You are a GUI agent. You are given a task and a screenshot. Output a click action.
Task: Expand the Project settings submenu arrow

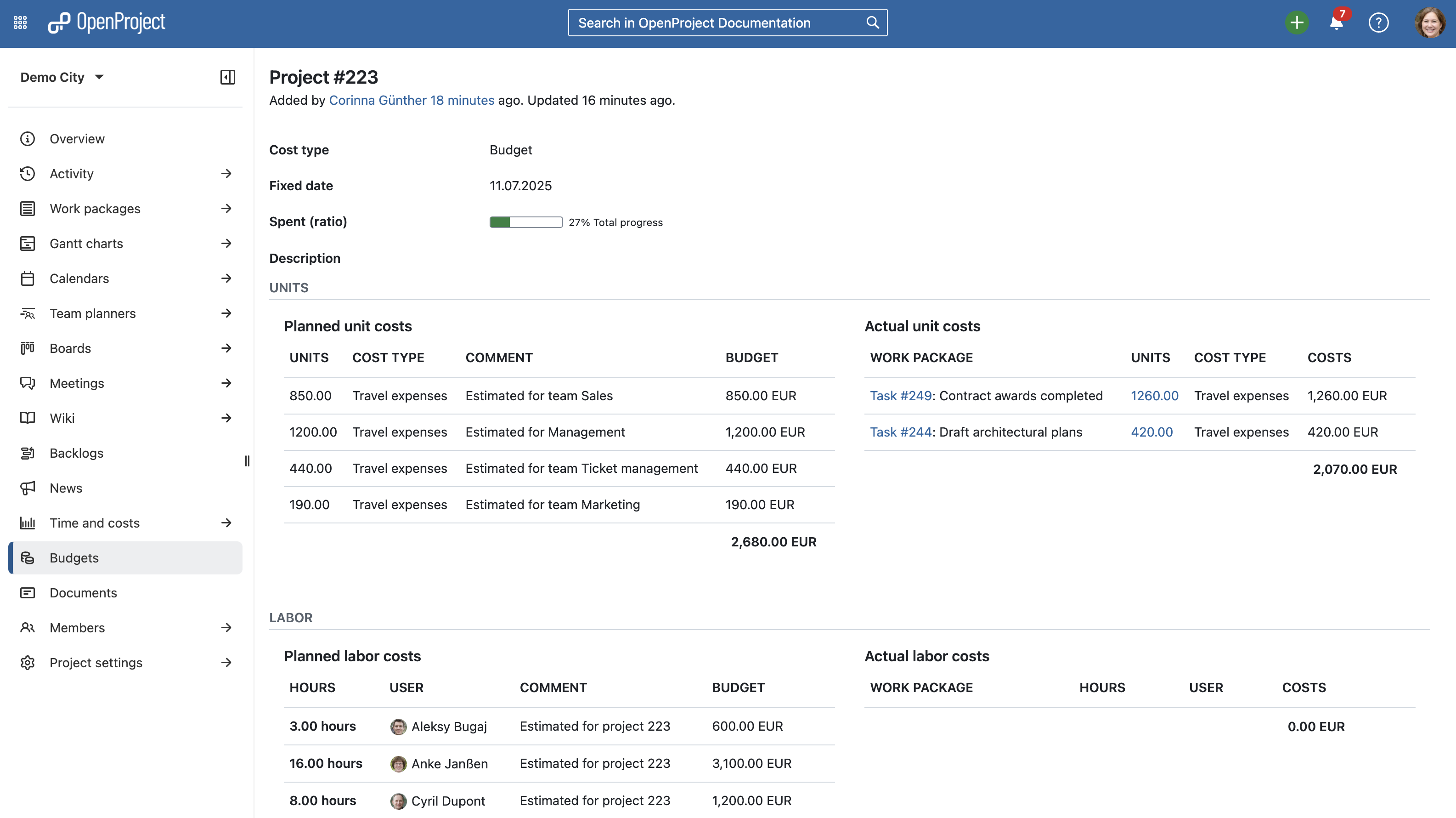[226, 662]
